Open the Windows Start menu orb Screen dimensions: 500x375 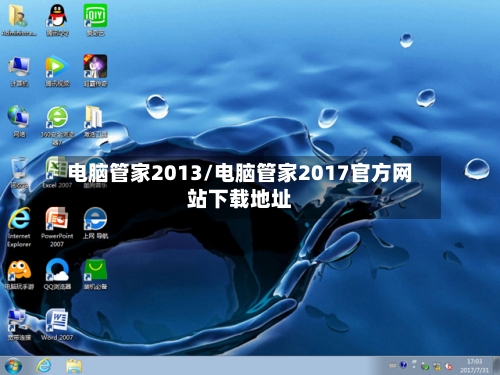pyautogui.click(x=13, y=366)
